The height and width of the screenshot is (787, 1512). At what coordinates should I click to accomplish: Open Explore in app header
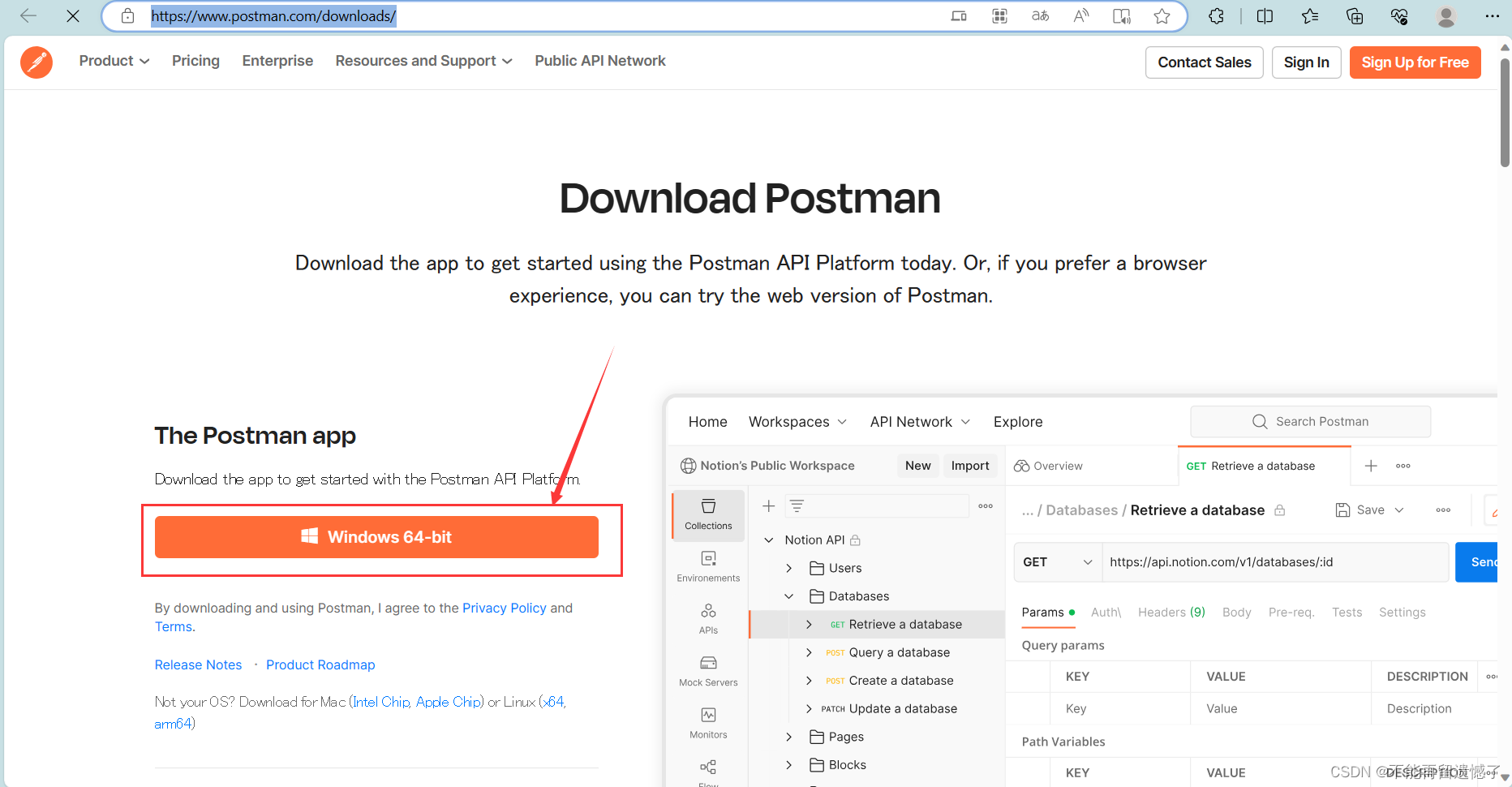point(1018,422)
